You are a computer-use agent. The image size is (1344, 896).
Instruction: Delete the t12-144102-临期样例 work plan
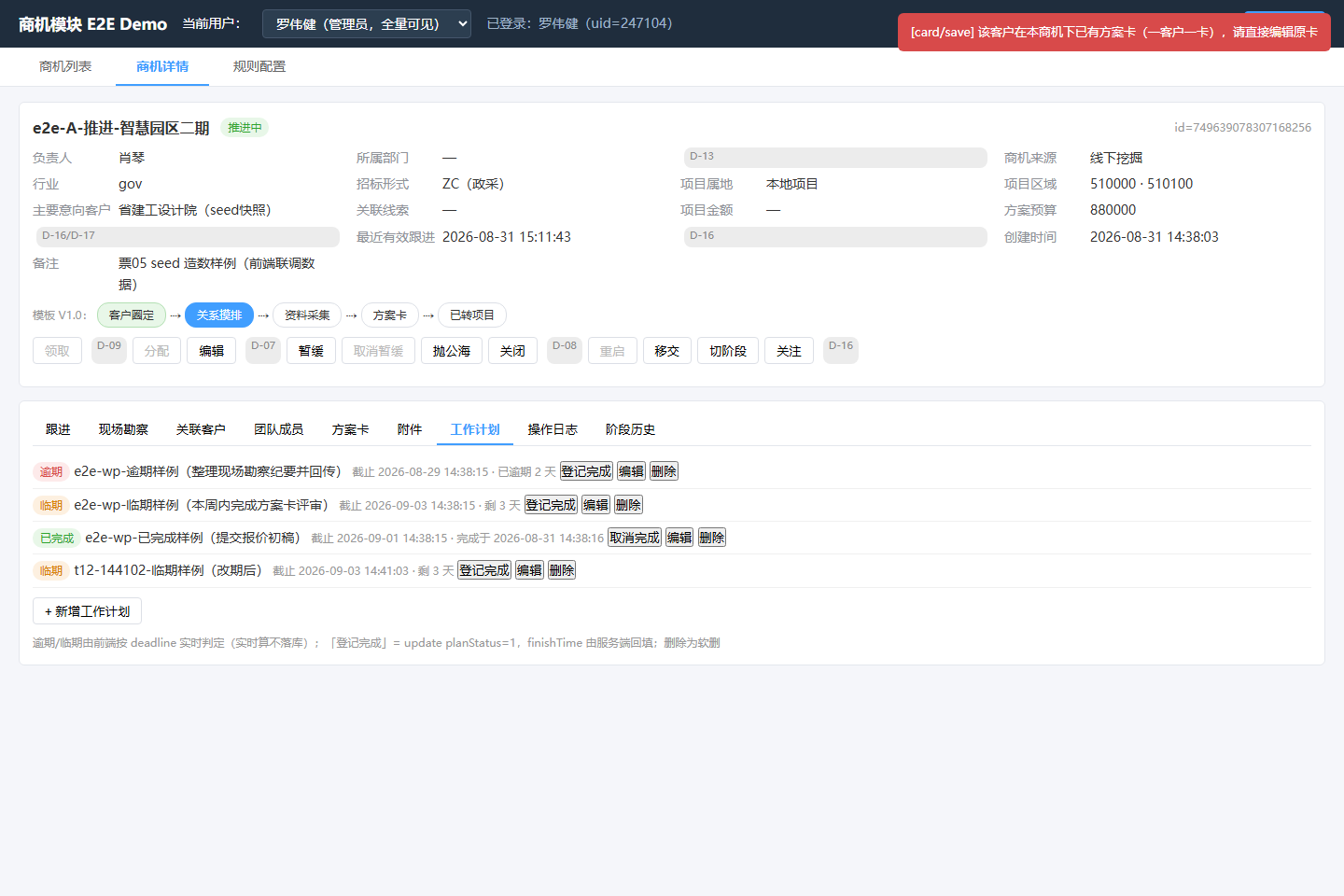pos(562,570)
